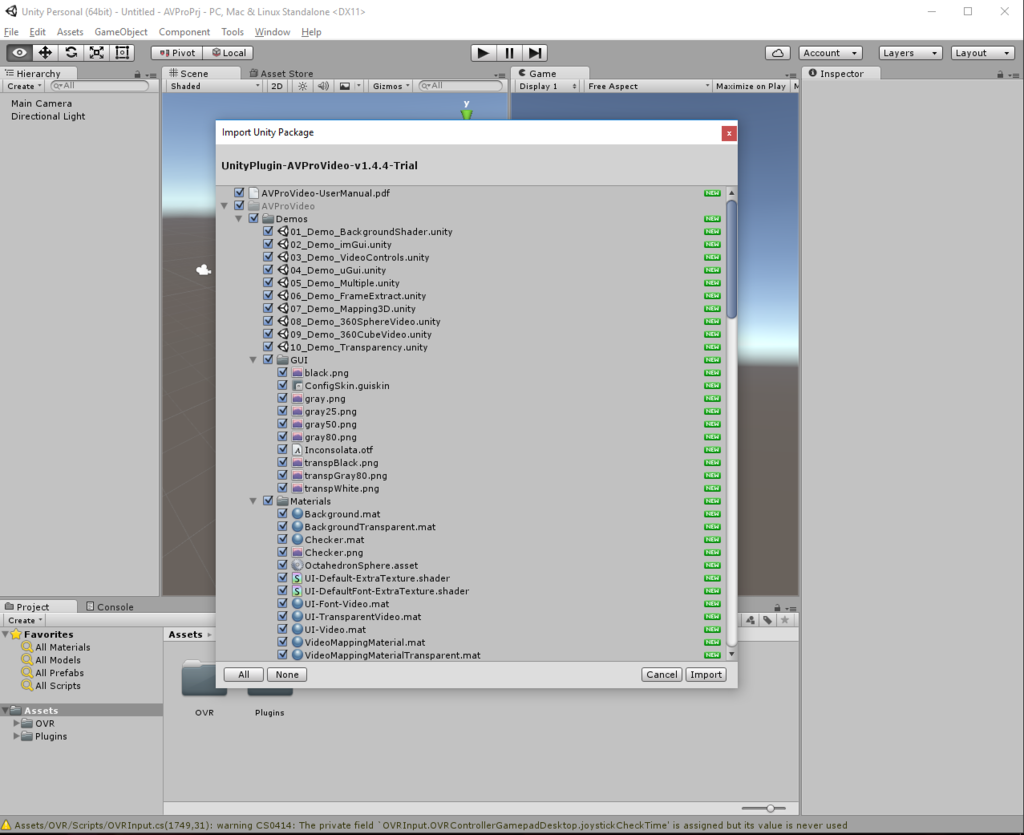Select the Rotate tool
Screen dimensions: 1024x835
pyautogui.click(x=71, y=53)
